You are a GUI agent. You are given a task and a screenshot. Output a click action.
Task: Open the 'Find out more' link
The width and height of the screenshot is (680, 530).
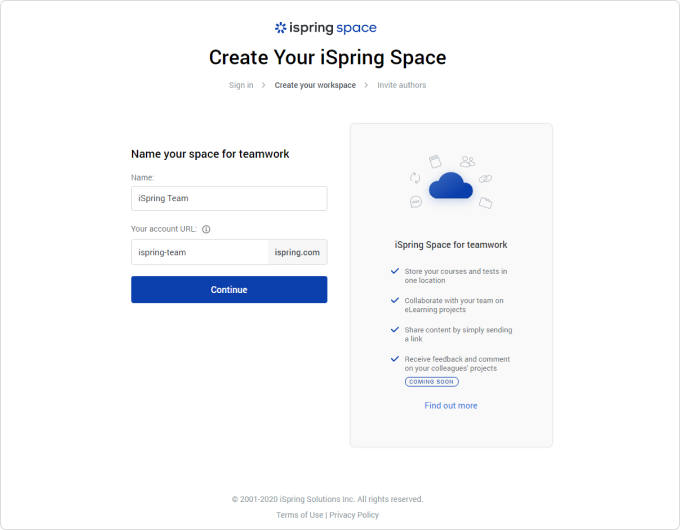tap(451, 405)
